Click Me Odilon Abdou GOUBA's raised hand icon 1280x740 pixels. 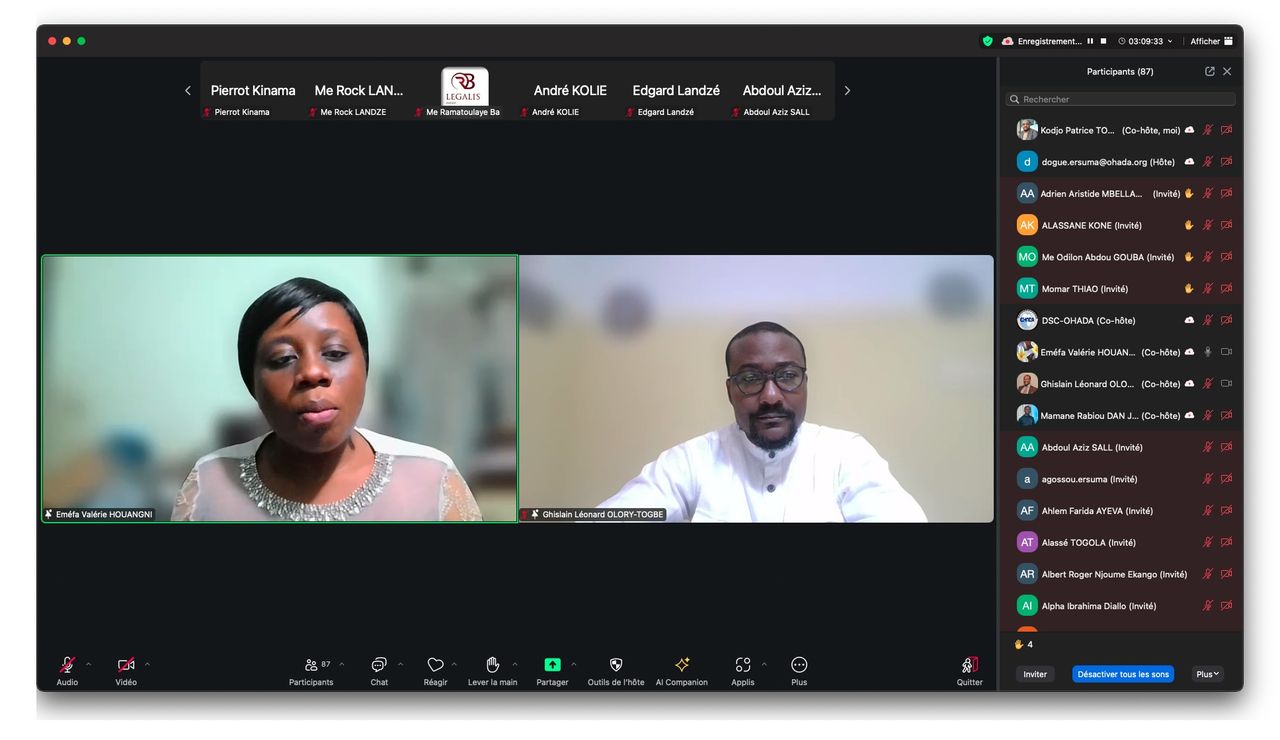[1189, 257]
